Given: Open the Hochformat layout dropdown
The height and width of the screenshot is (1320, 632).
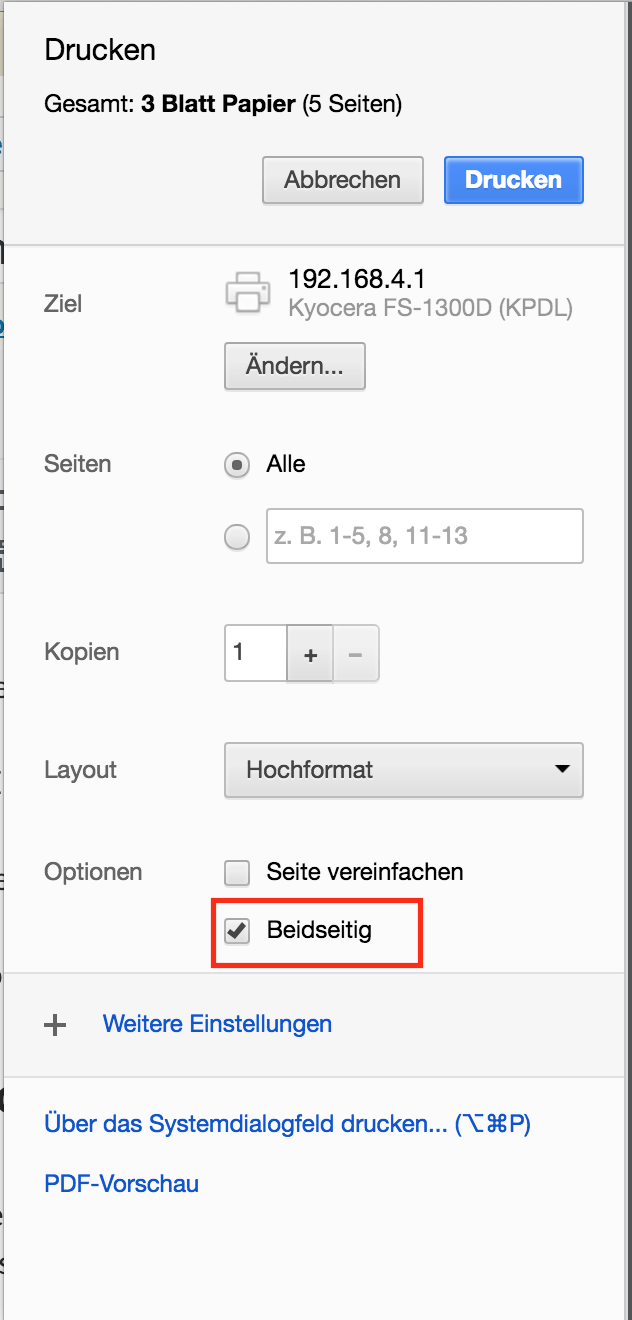Looking at the screenshot, I should click(x=404, y=770).
